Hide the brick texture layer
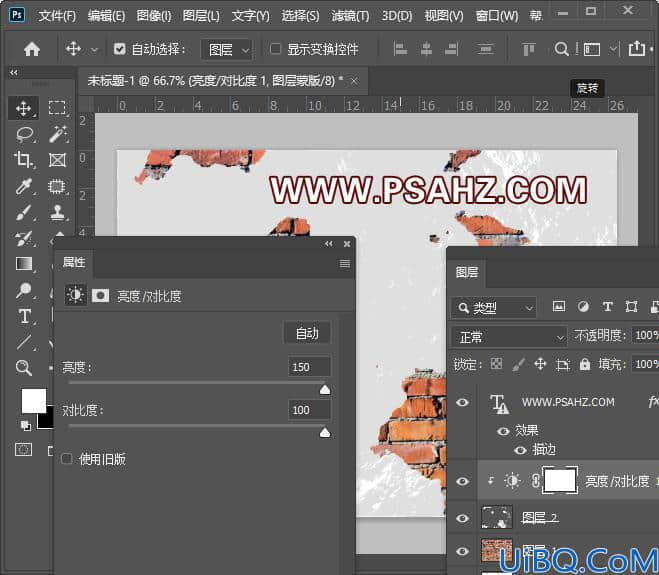This screenshot has height=575, width=659. (462, 551)
